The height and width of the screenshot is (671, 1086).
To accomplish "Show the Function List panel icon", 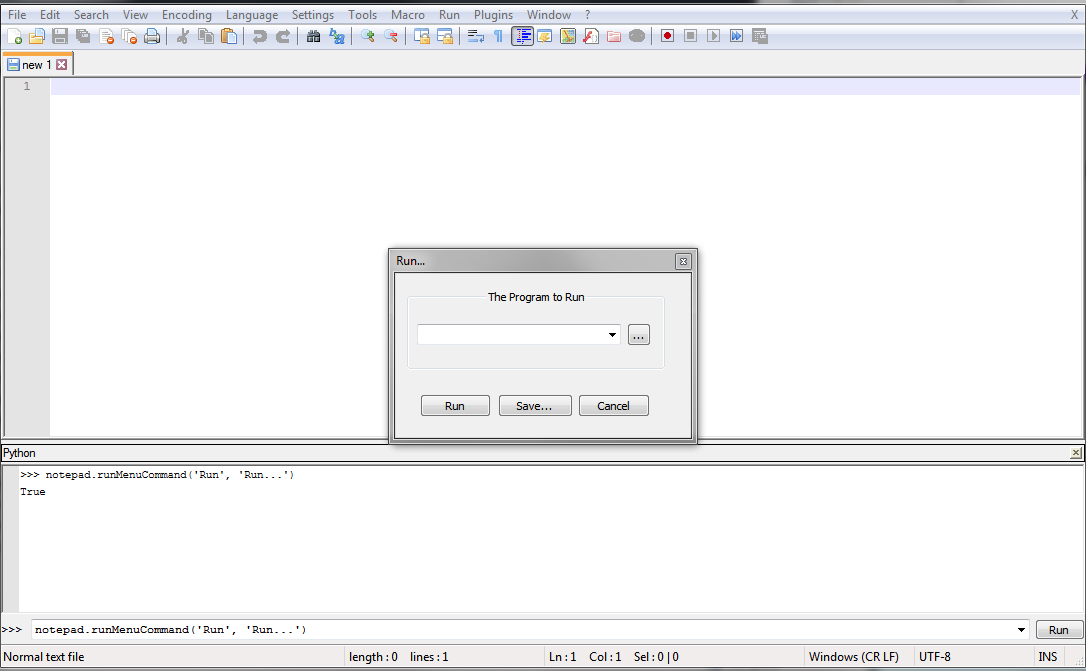I will coord(591,37).
